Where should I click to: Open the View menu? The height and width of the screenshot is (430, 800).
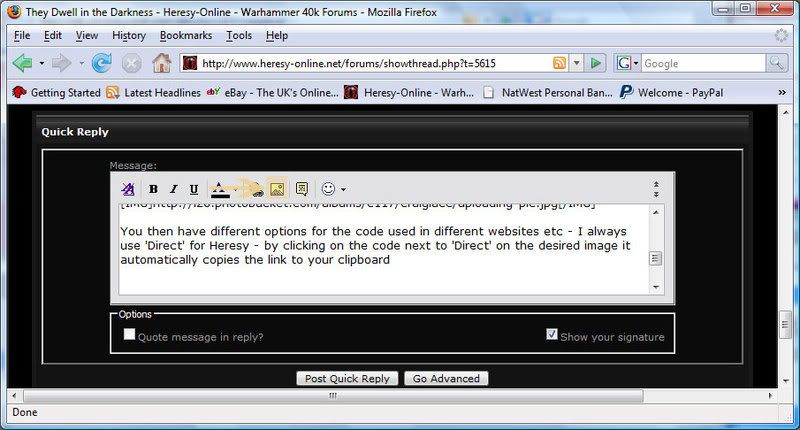[87, 35]
